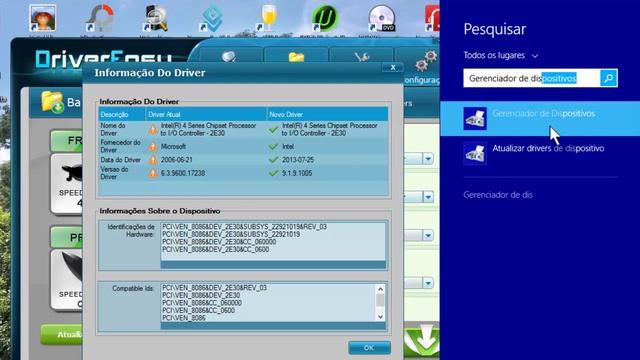The image size is (640, 360).
Task: Open the blue diamond desktop shortcut
Action: click(212, 18)
